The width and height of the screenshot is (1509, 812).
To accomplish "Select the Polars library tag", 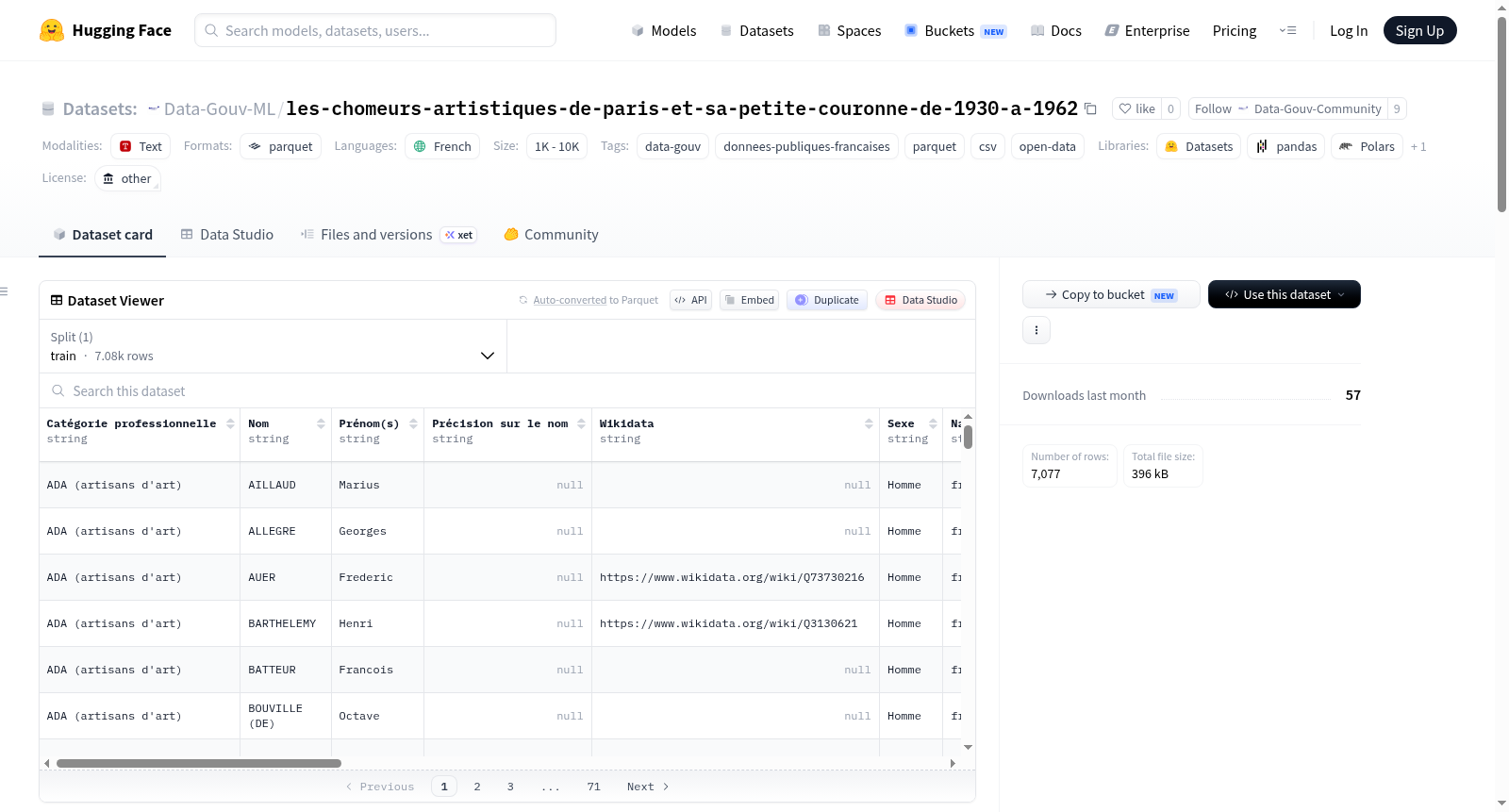I will point(1367,146).
